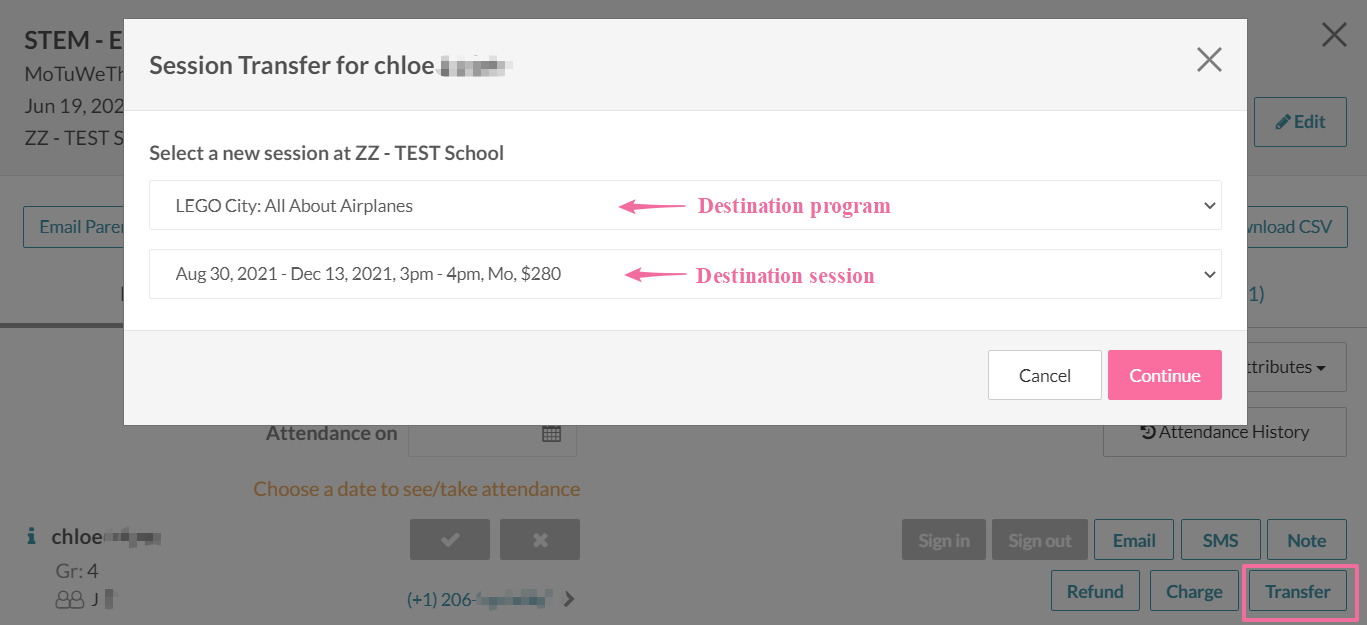Image resolution: width=1367 pixels, height=625 pixels.
Task: Close the Session Transfer dialog
Action: click(x=1209, y=60)
